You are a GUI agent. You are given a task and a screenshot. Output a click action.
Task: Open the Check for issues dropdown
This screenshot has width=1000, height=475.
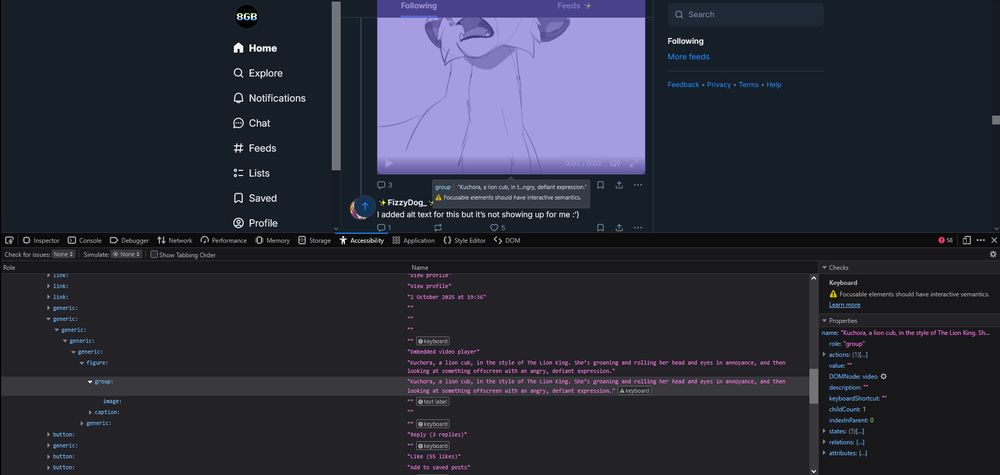click(x=63, y=254)
